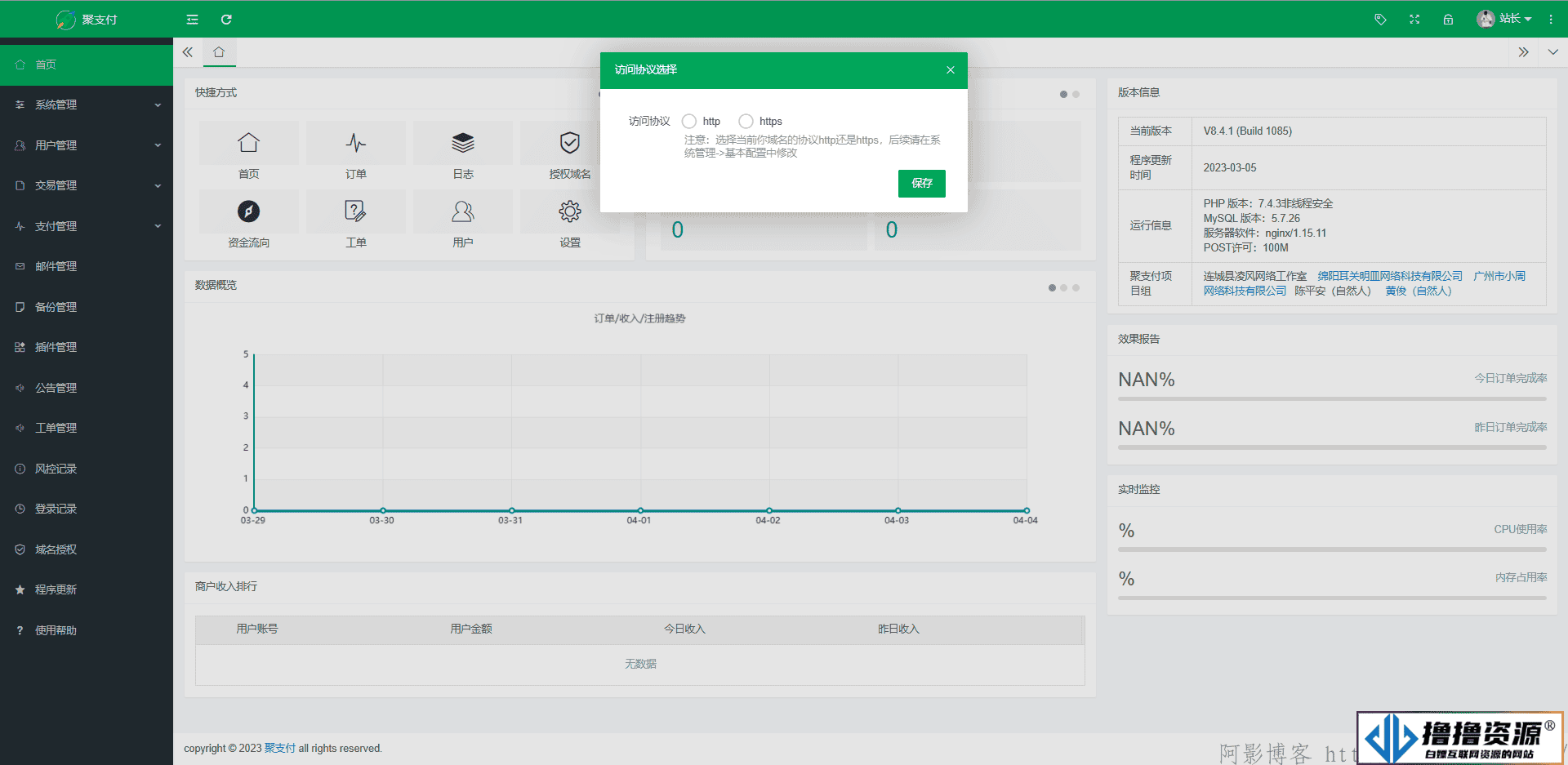
Task: Click the 首页 house shortcut icon
Action: [x=248, y=143]
